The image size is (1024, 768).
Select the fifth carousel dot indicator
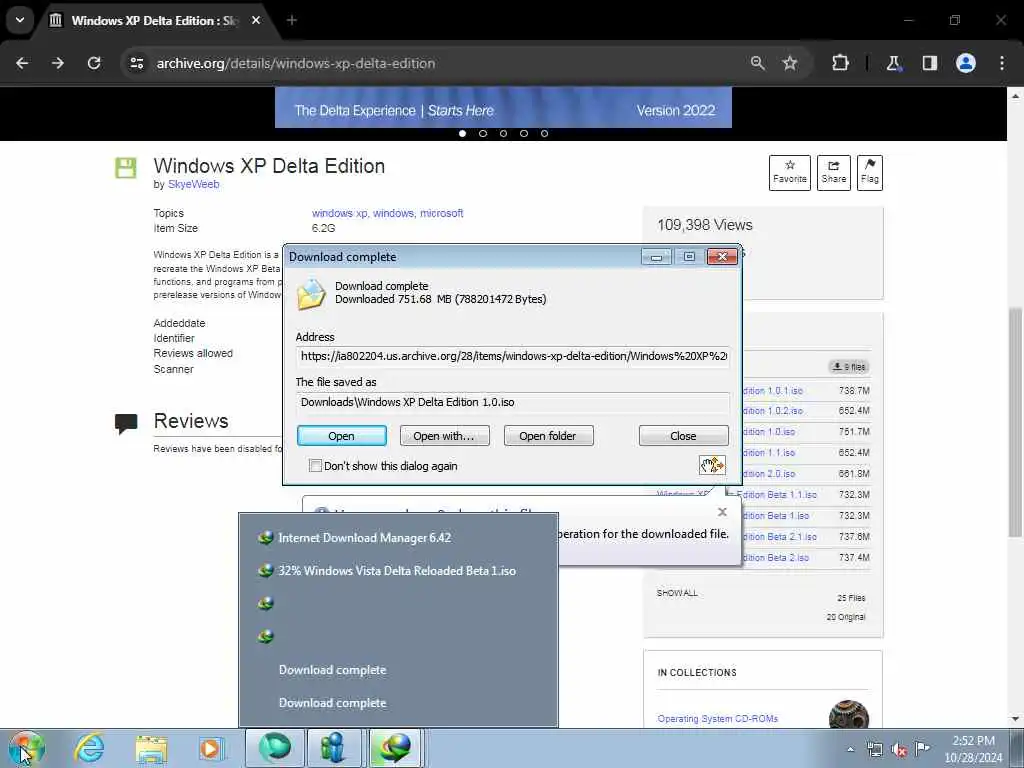tap(545, 133)
